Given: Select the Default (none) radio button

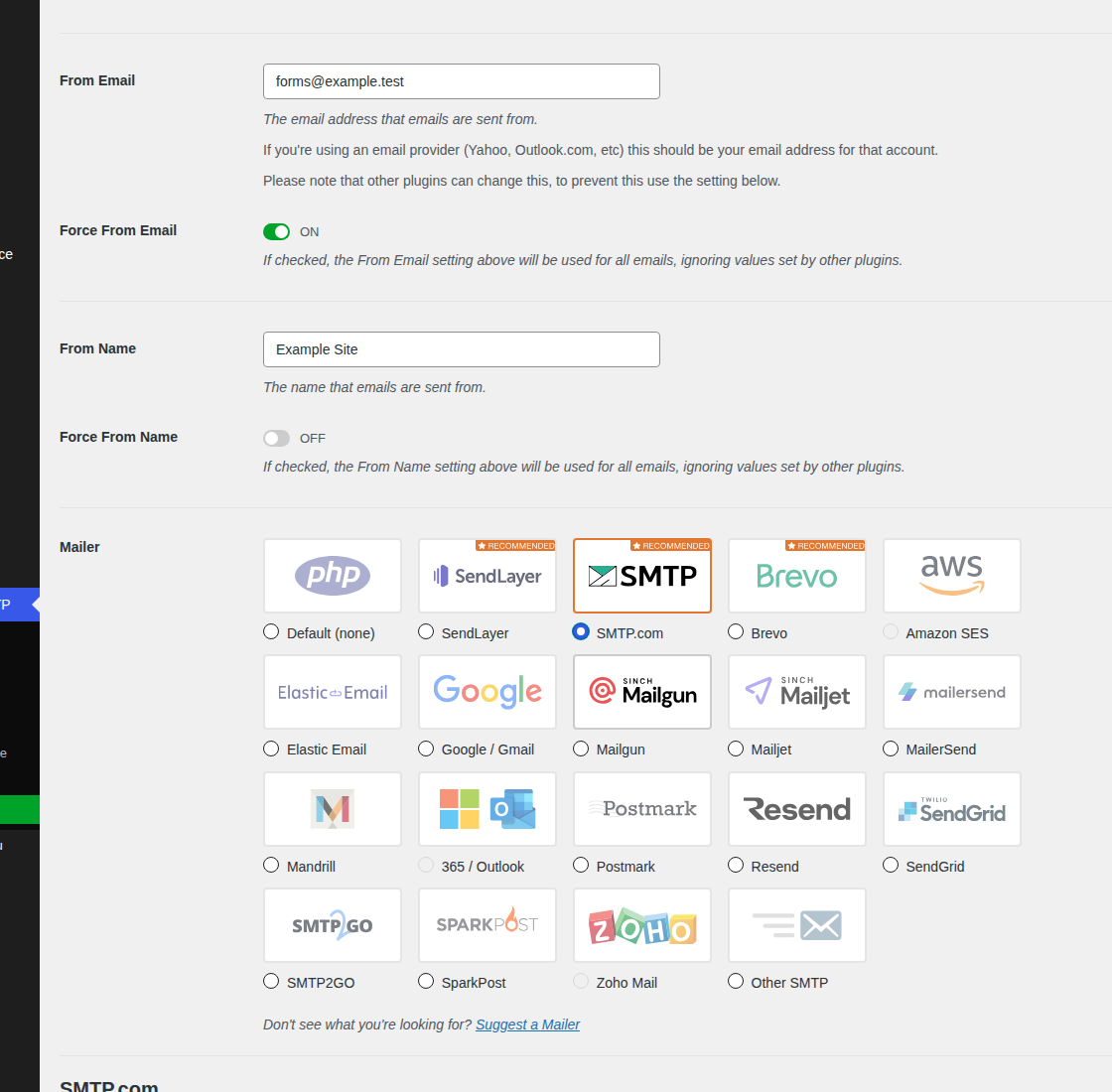Looking at the screenshot, I should 271,631.
